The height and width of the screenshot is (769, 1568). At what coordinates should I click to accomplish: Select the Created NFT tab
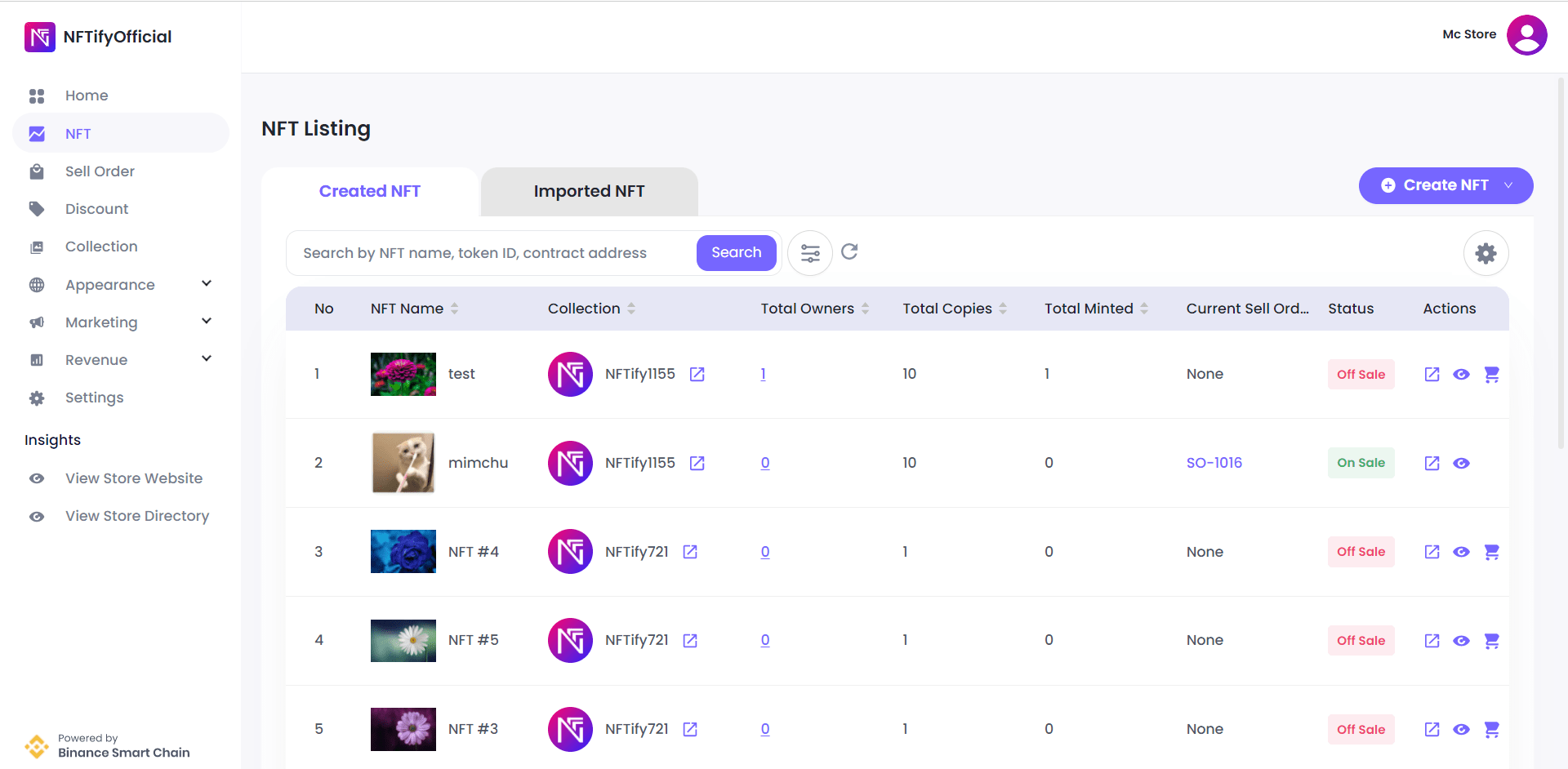pos(369,191)
